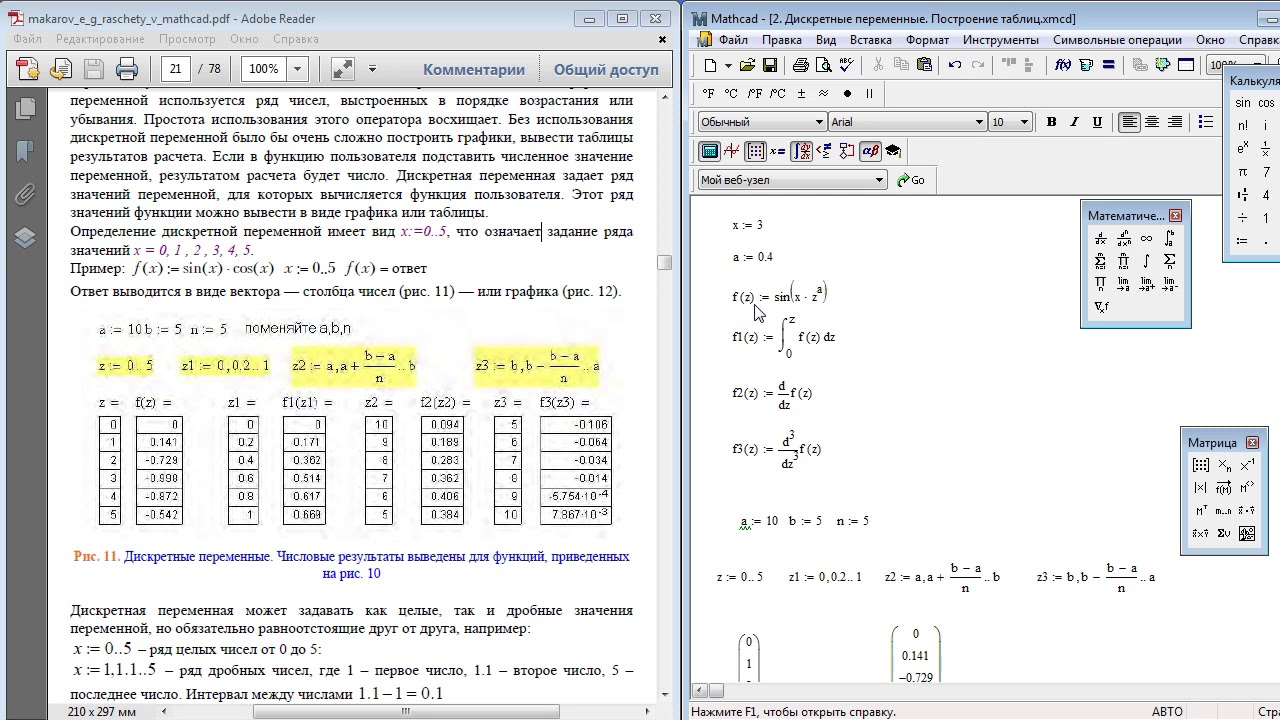Open Graph palette toolbar button

732,151
